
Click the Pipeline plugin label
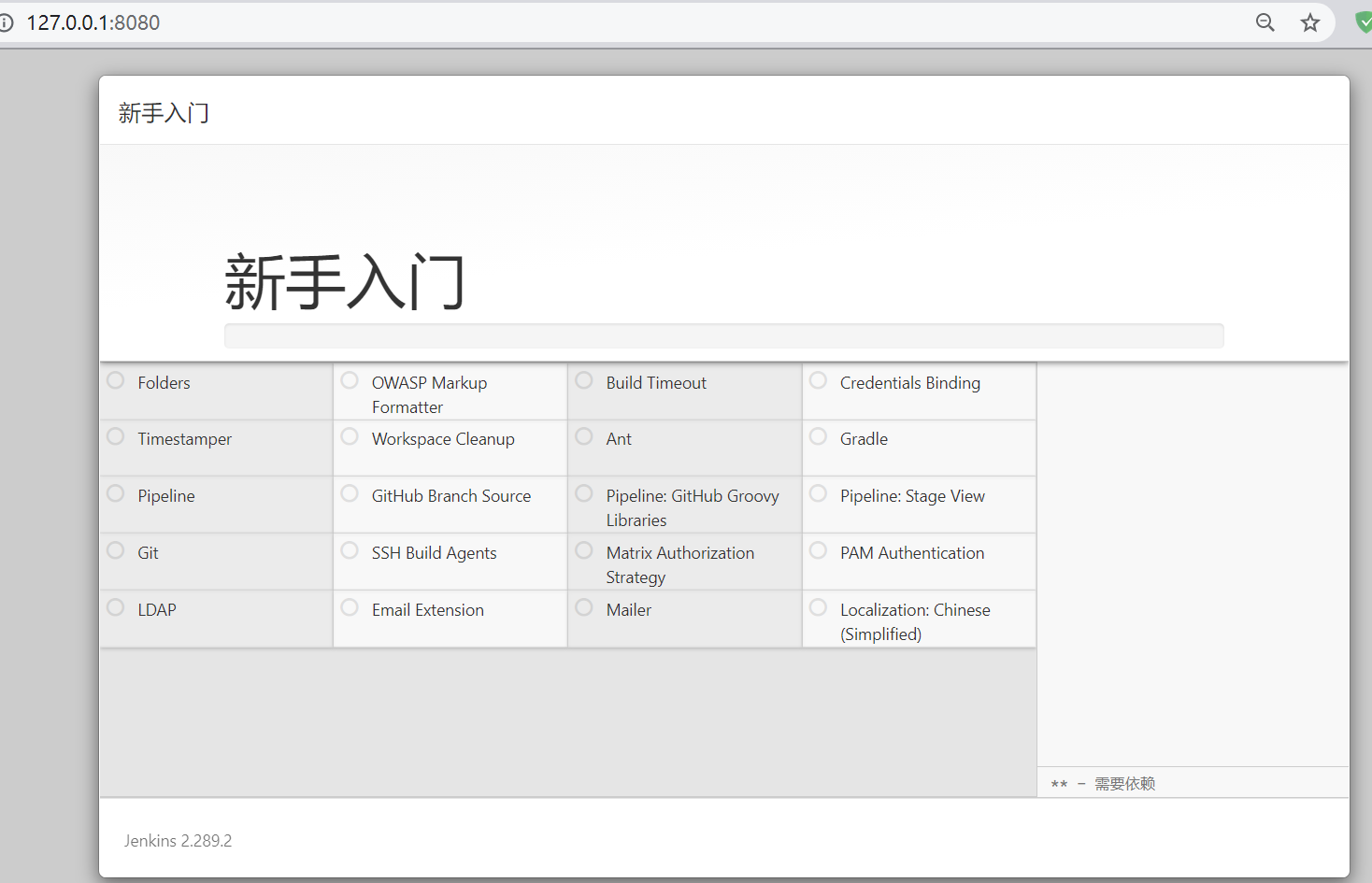[166, 496]
